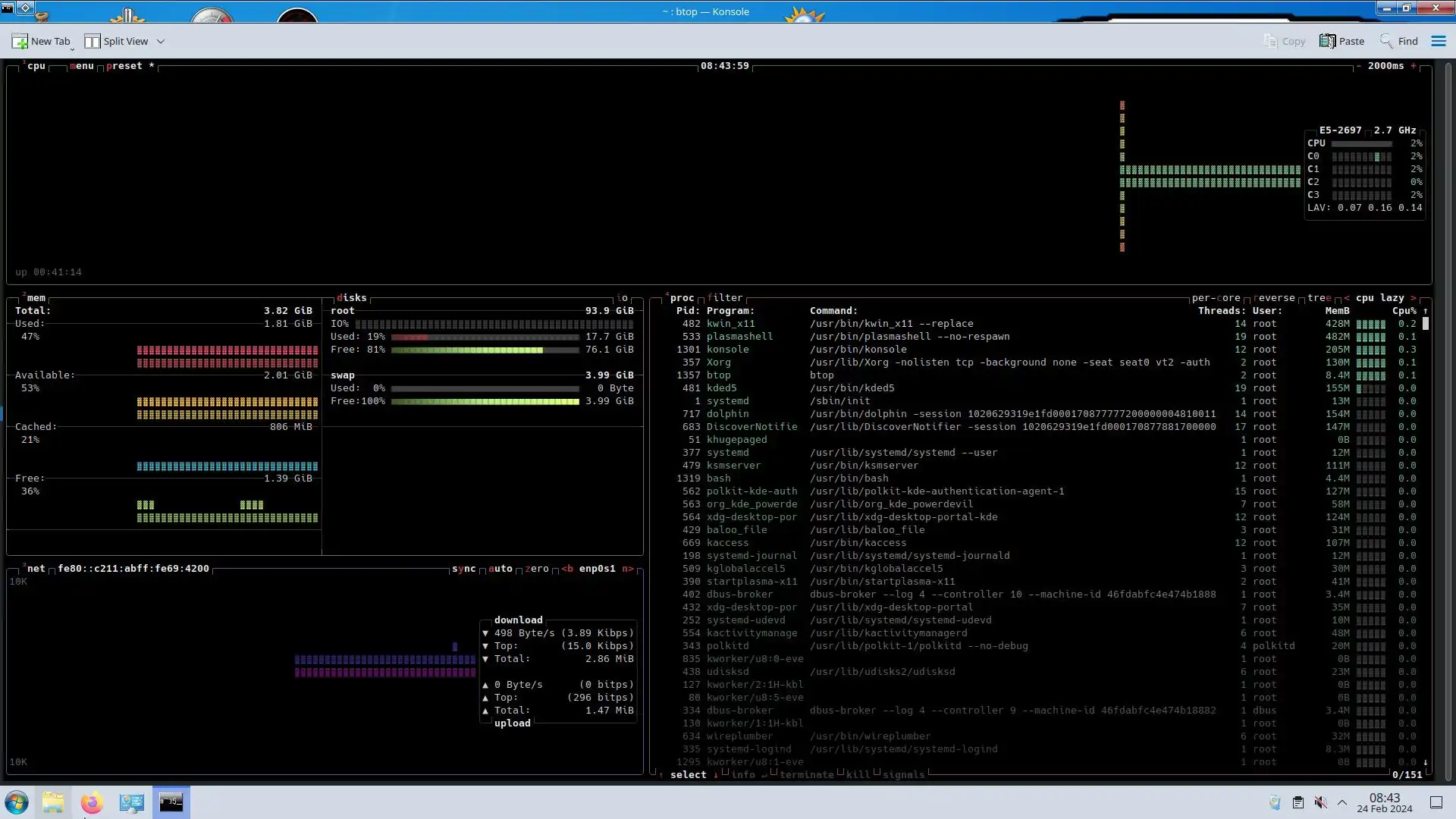The width and height of the screenshot is (1456, 819).
Task: Click the New Tab icon
Action: (x=20, y=42)
